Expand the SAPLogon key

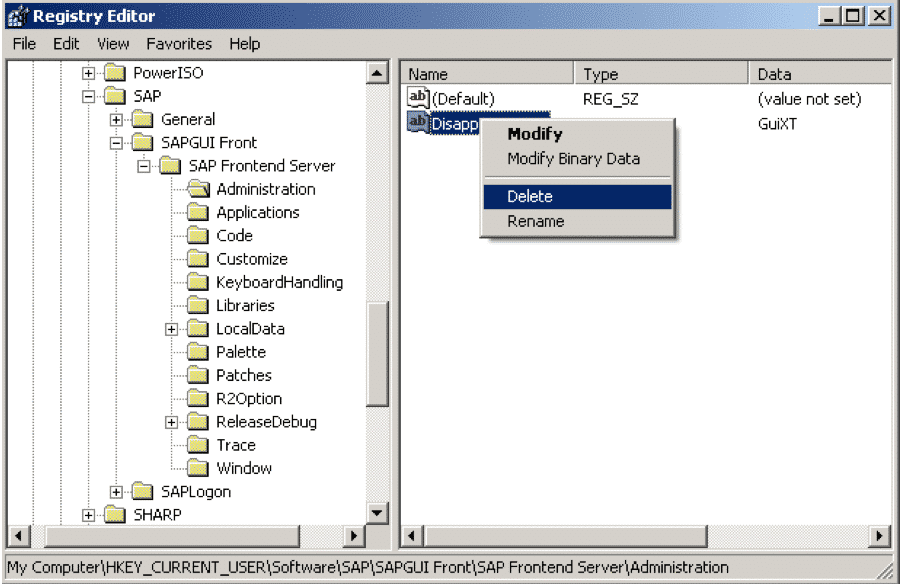tap(116, 492)
